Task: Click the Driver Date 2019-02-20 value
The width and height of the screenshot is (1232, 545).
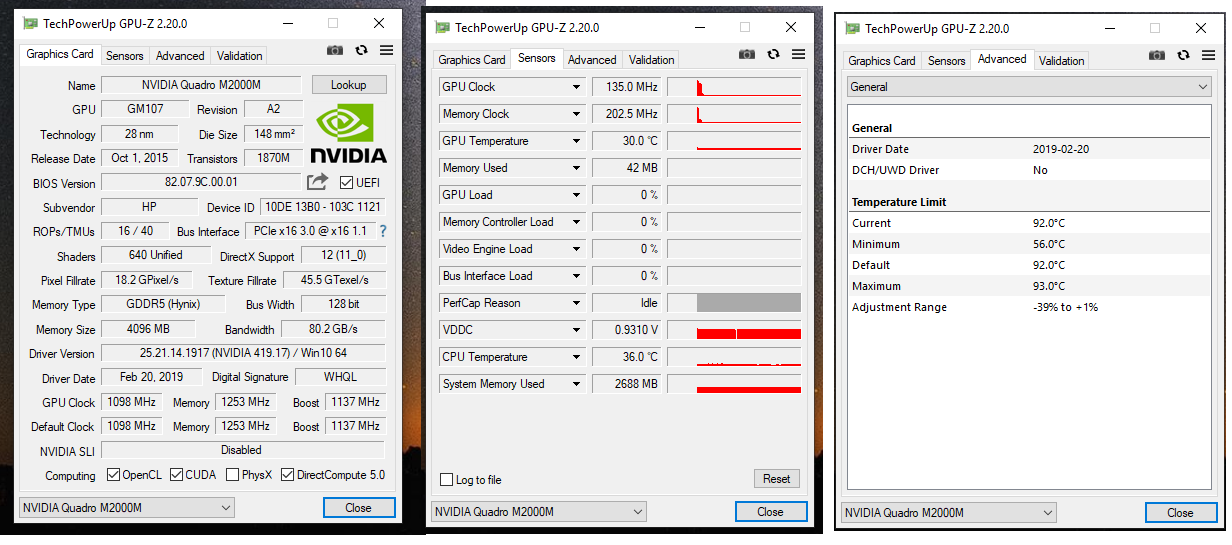Action: tap(1061, 149)
